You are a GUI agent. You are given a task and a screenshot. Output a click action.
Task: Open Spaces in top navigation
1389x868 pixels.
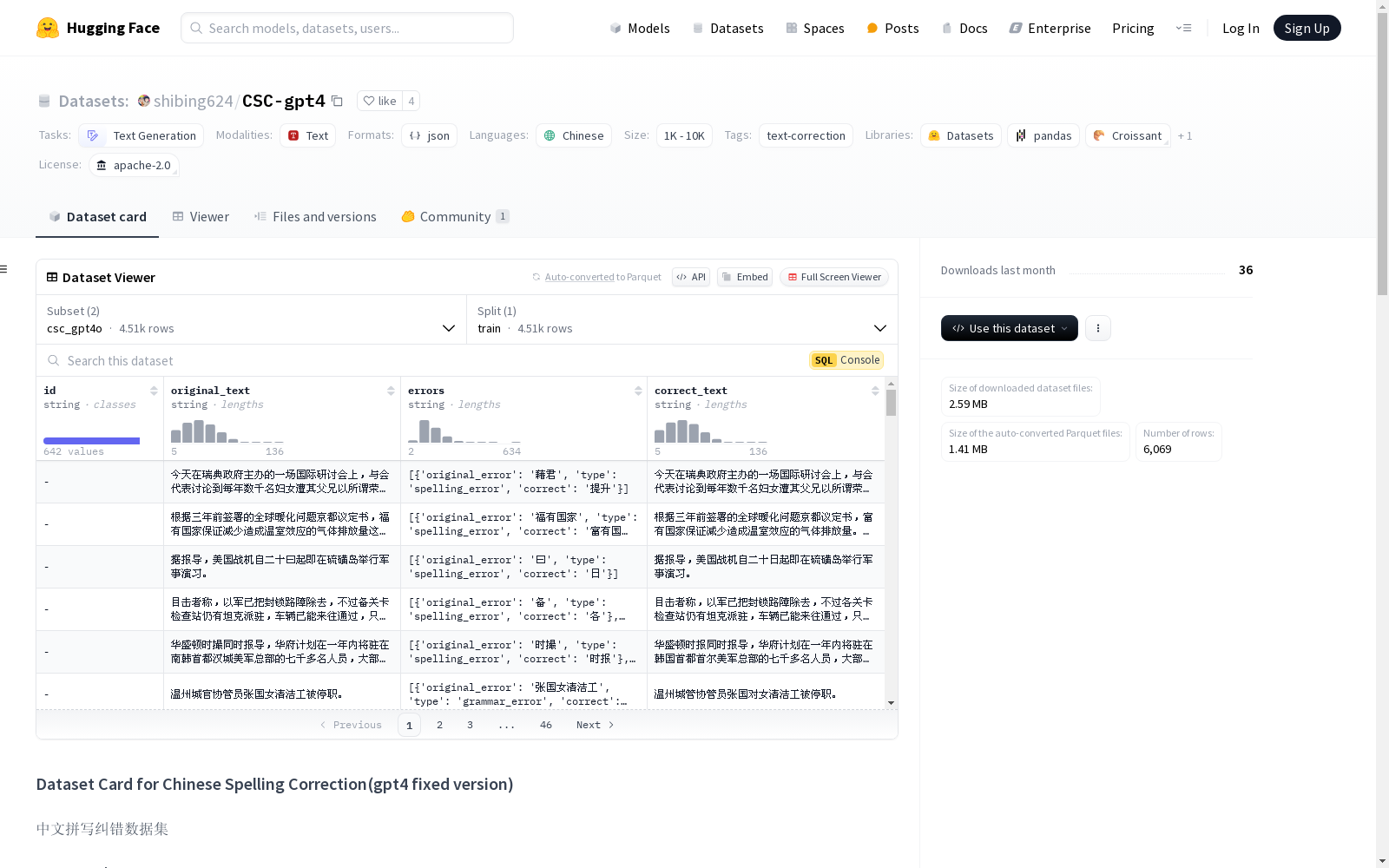tap(814, 28)
